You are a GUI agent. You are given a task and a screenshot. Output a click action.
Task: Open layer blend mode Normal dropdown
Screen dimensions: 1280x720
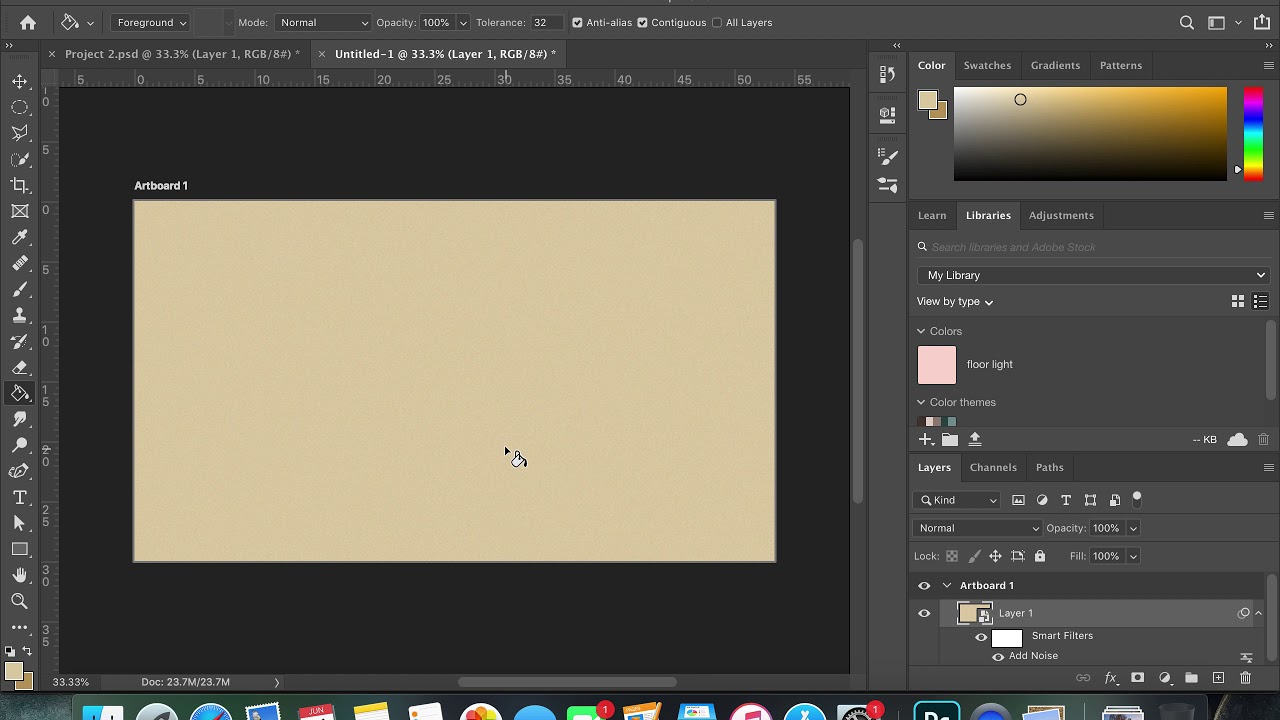(x=977, y=528)
